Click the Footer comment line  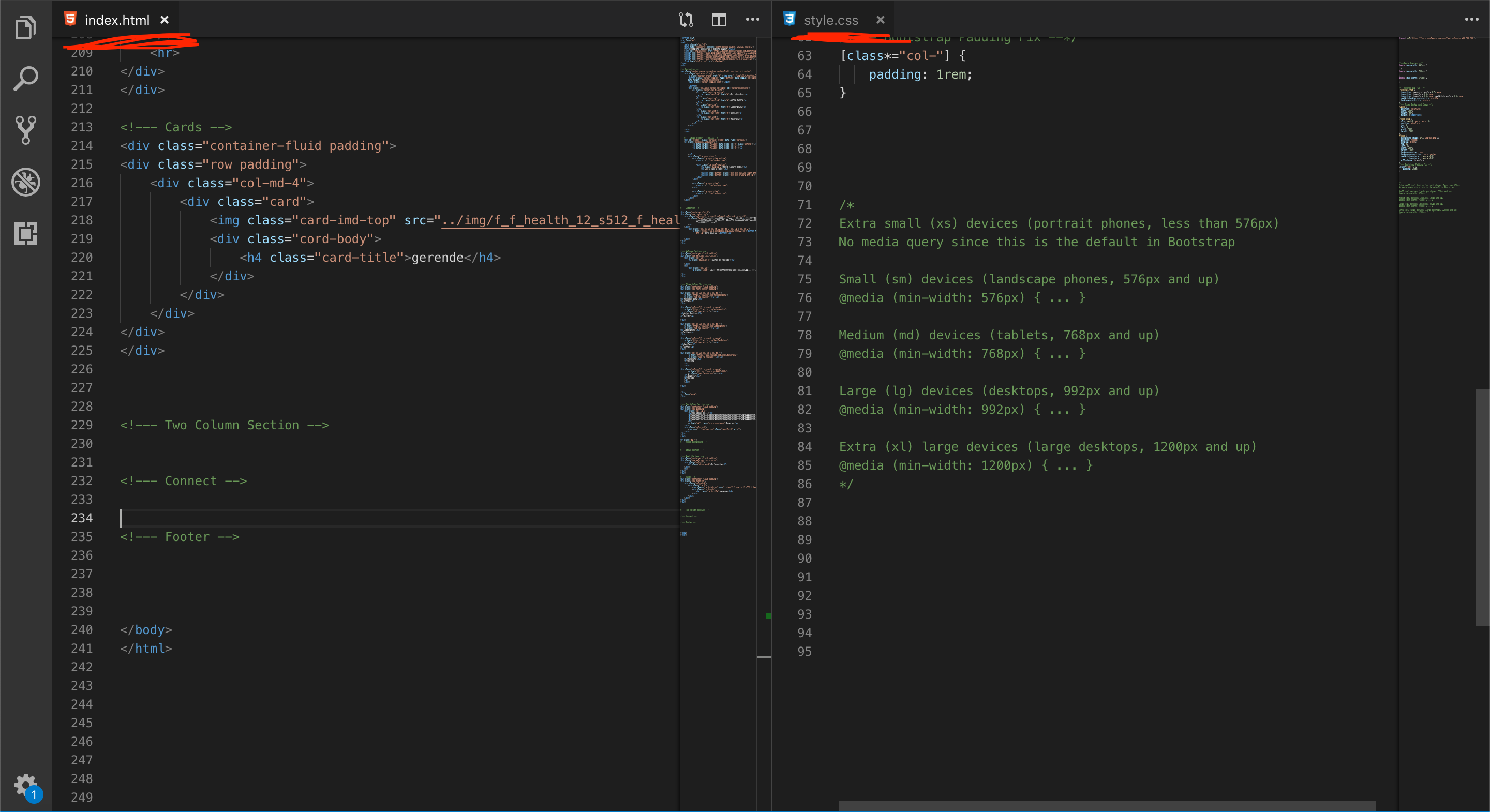tap(180, 537)
